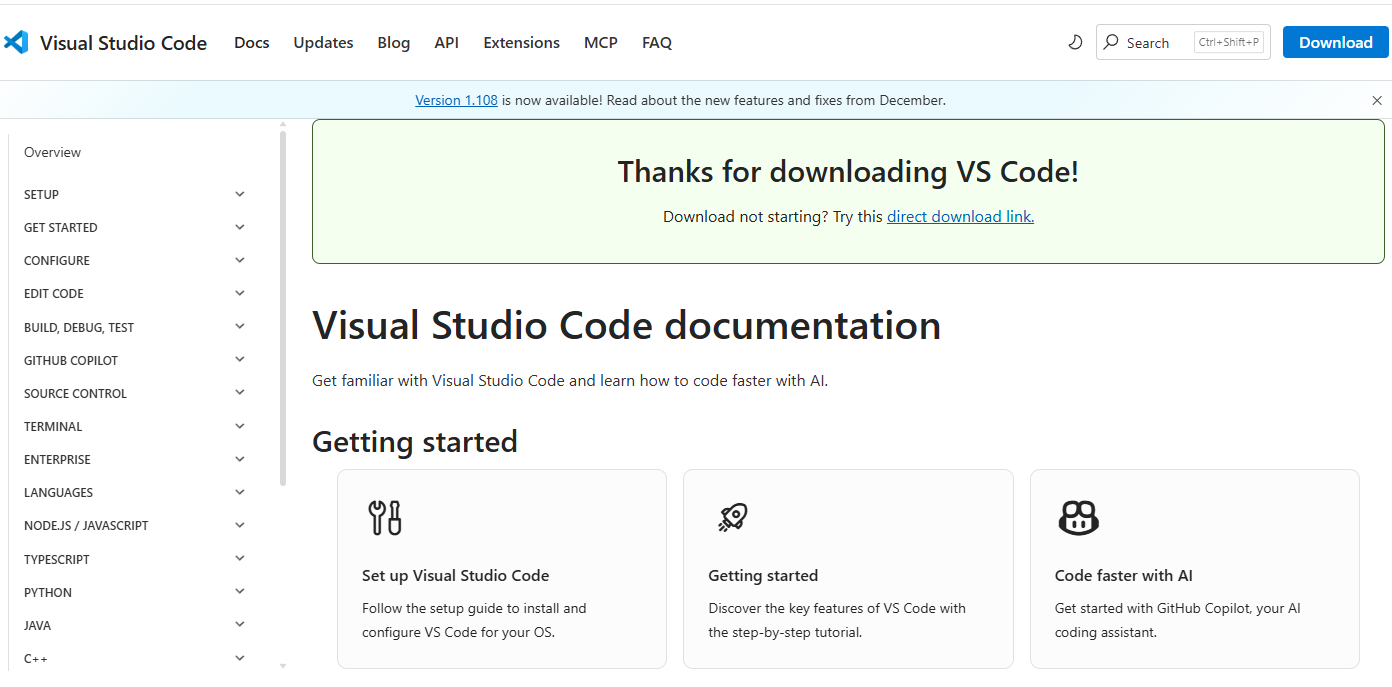This screenshot has height=687, width=1392.
Task: Switch to the Updates page
Action: tap(323, 42)
